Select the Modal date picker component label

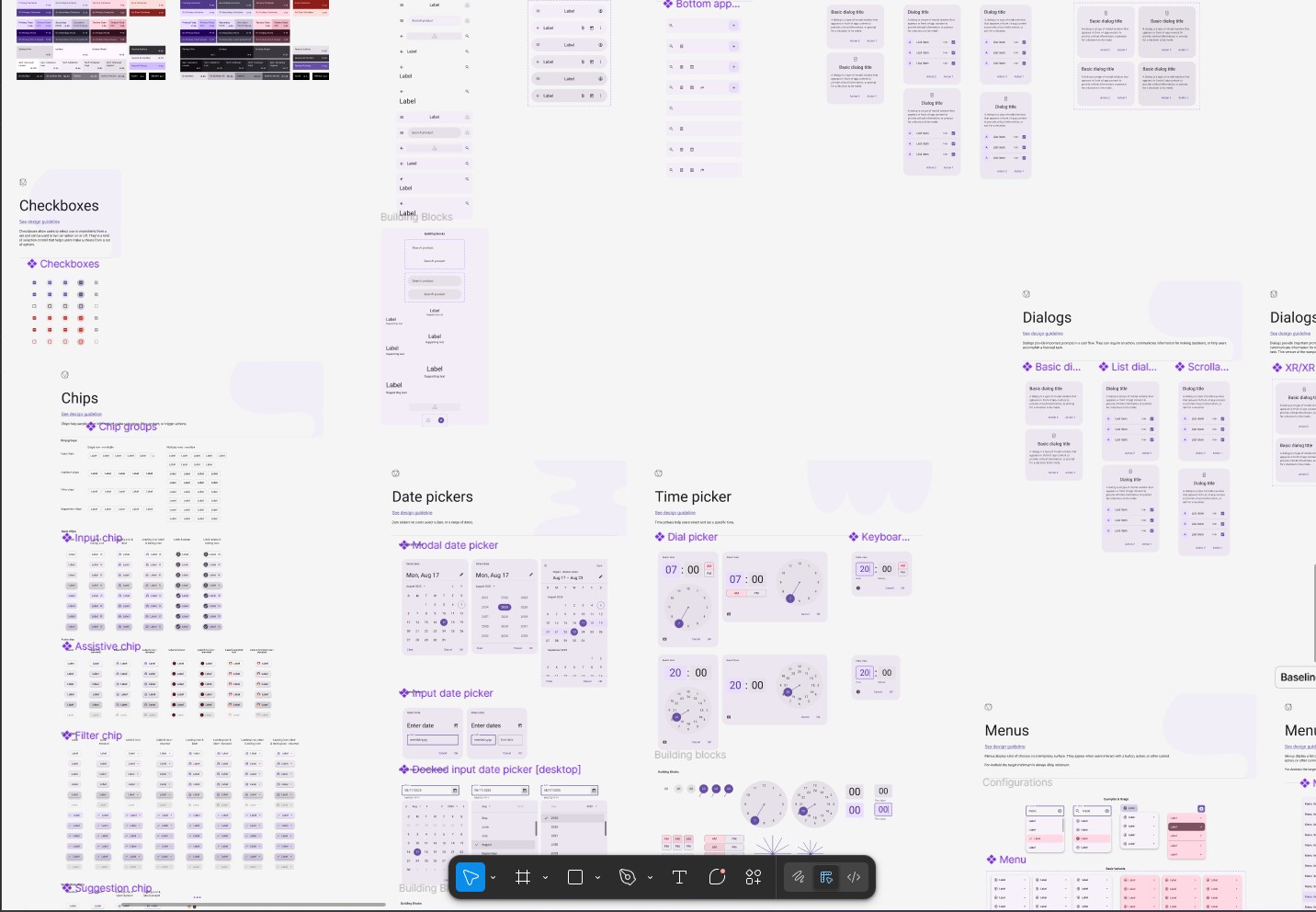[x=454, y=545]
